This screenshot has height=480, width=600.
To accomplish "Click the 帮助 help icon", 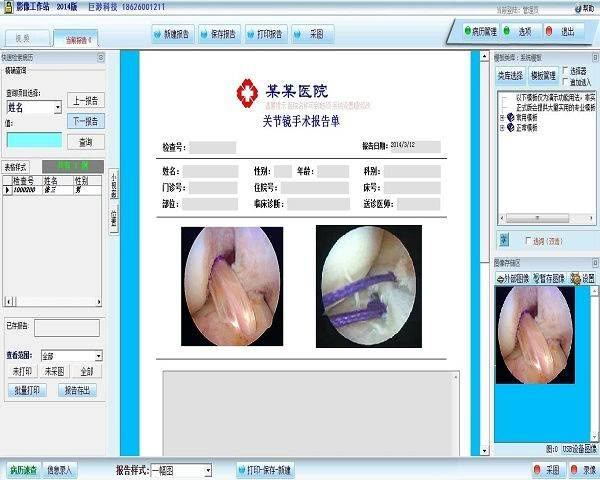I will tap(585, 8).
